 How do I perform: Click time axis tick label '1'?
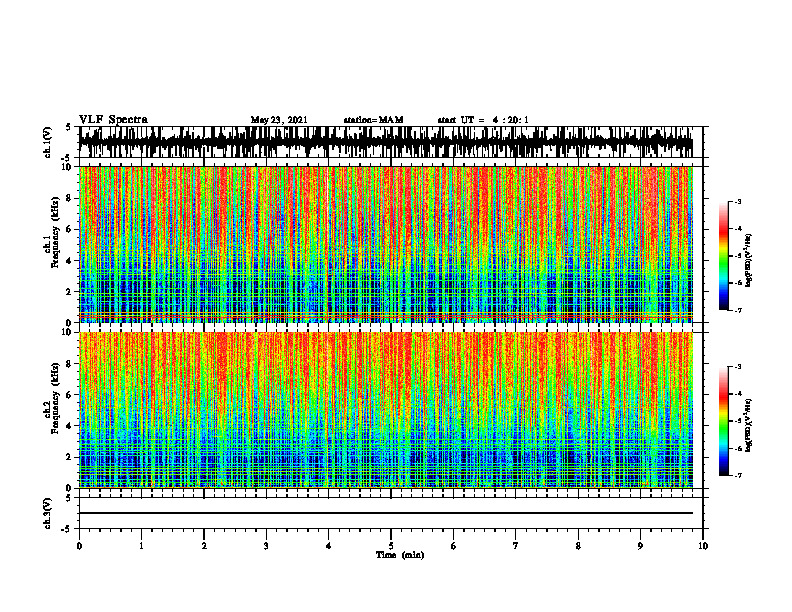141,546
